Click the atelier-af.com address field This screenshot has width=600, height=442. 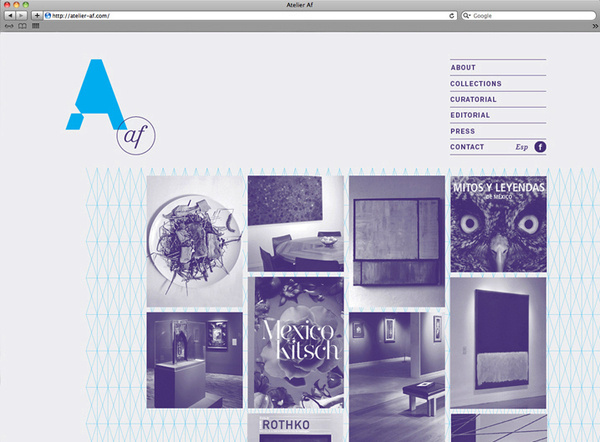coord(250,16)
